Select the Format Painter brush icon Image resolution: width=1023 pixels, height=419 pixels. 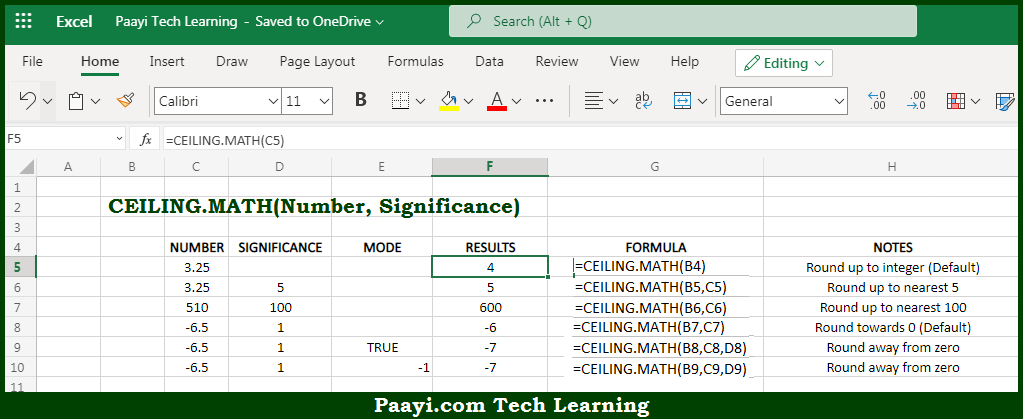point(125,101)
